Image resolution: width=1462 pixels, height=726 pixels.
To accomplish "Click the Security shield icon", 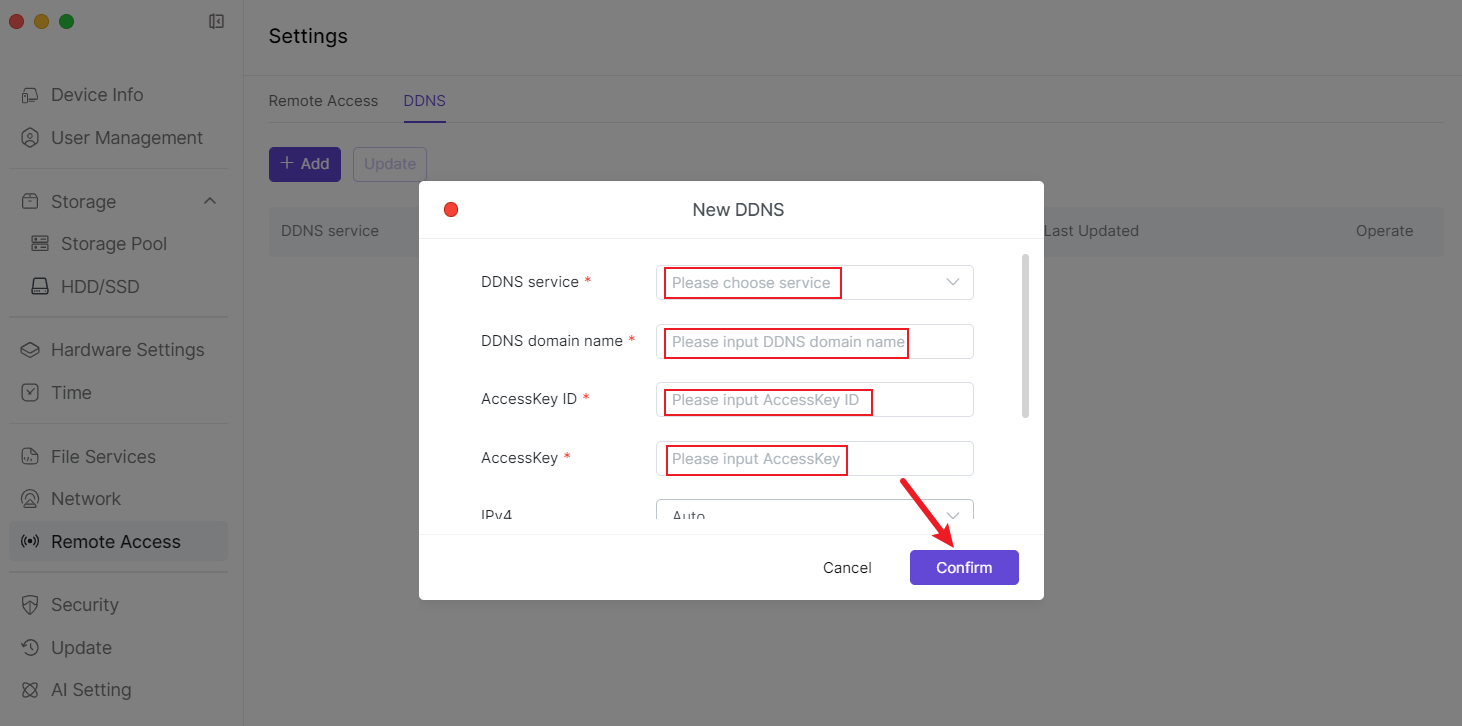I will (30, 605).
